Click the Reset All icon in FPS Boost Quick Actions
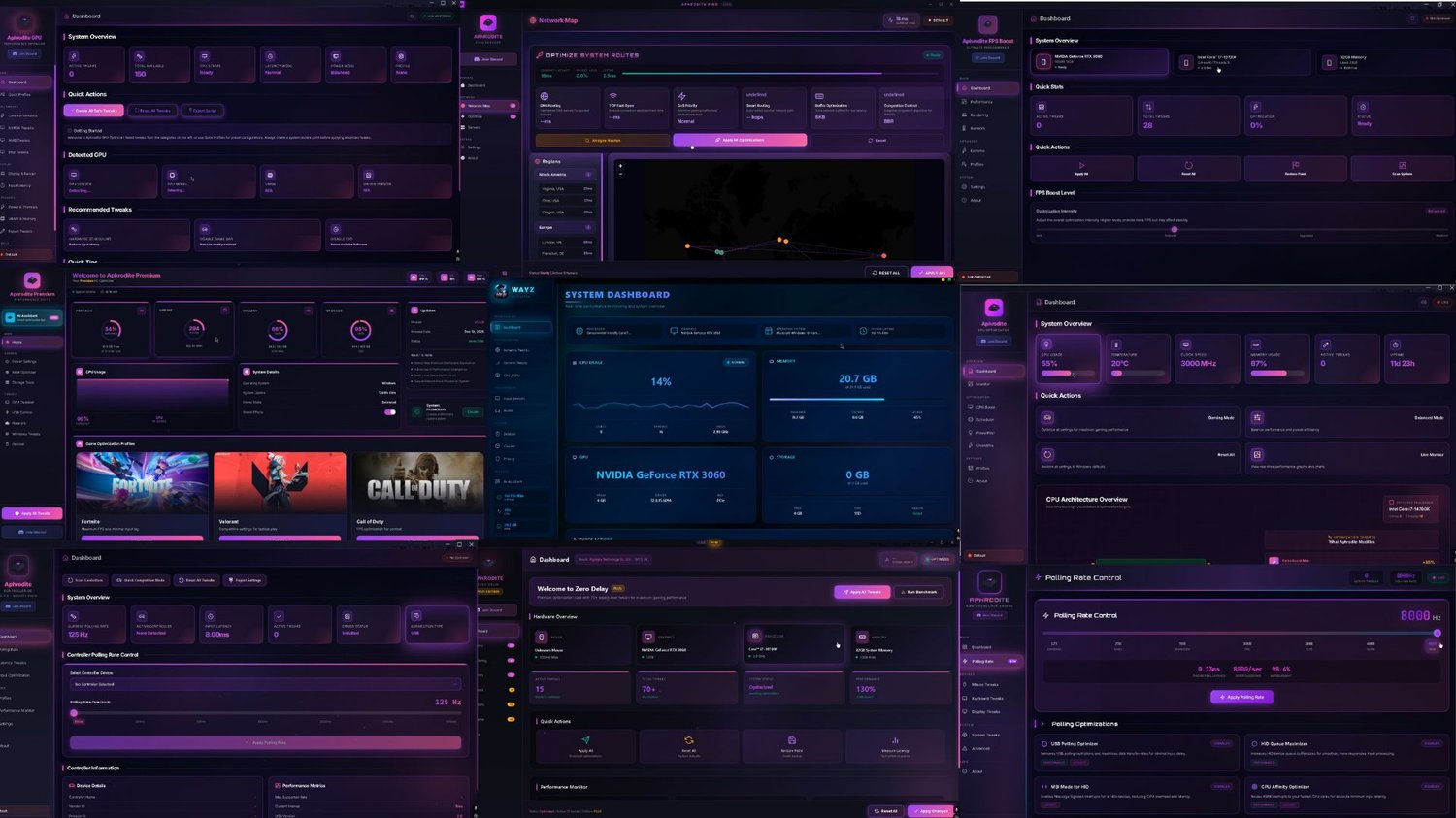 1188,165
